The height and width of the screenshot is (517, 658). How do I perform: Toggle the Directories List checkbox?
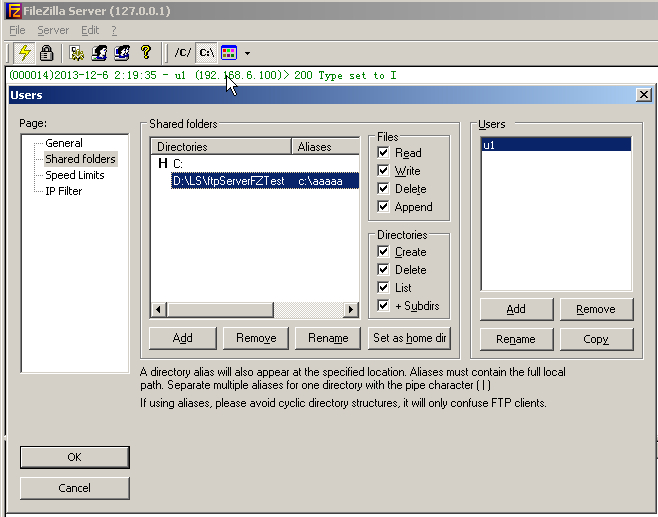click(383, 287)
